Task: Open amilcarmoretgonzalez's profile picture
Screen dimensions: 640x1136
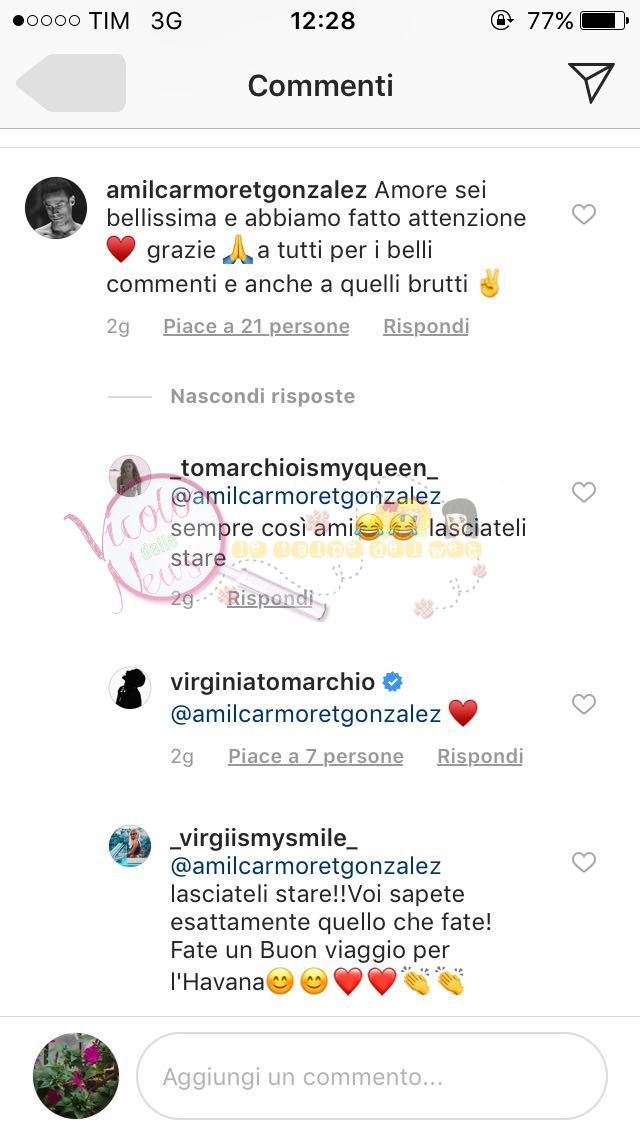Action: tap(54, 208)
